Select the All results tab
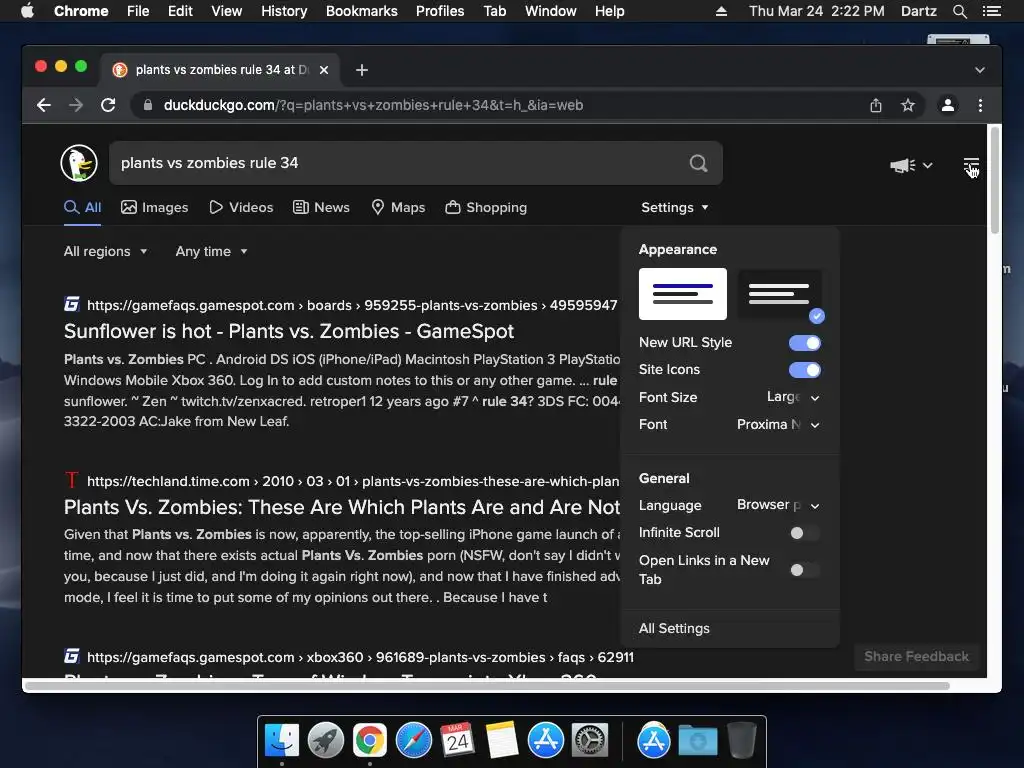 point(82,208)
